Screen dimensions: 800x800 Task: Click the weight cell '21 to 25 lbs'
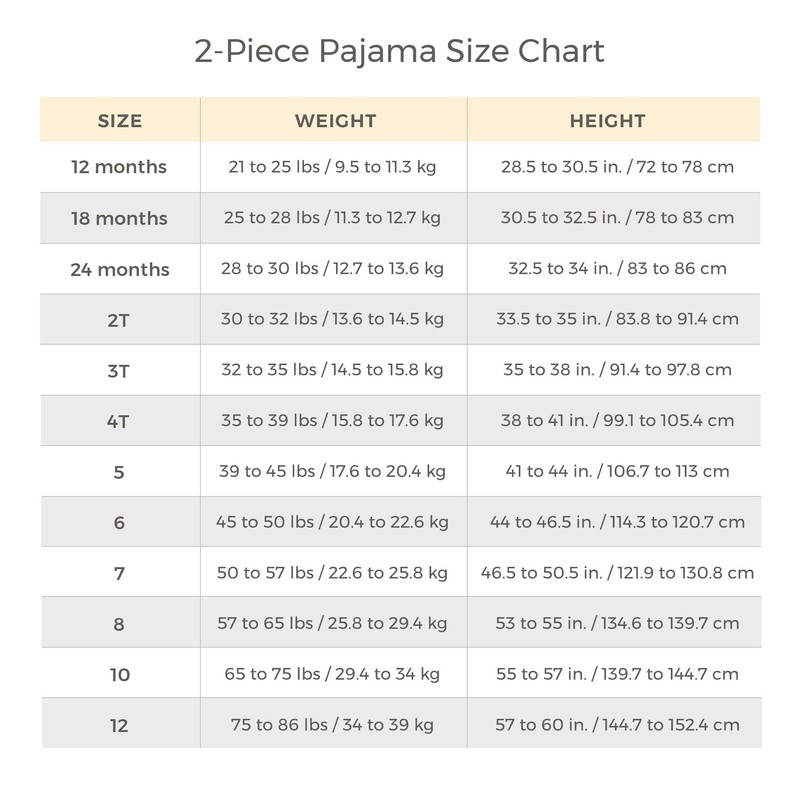pos(334,167)
